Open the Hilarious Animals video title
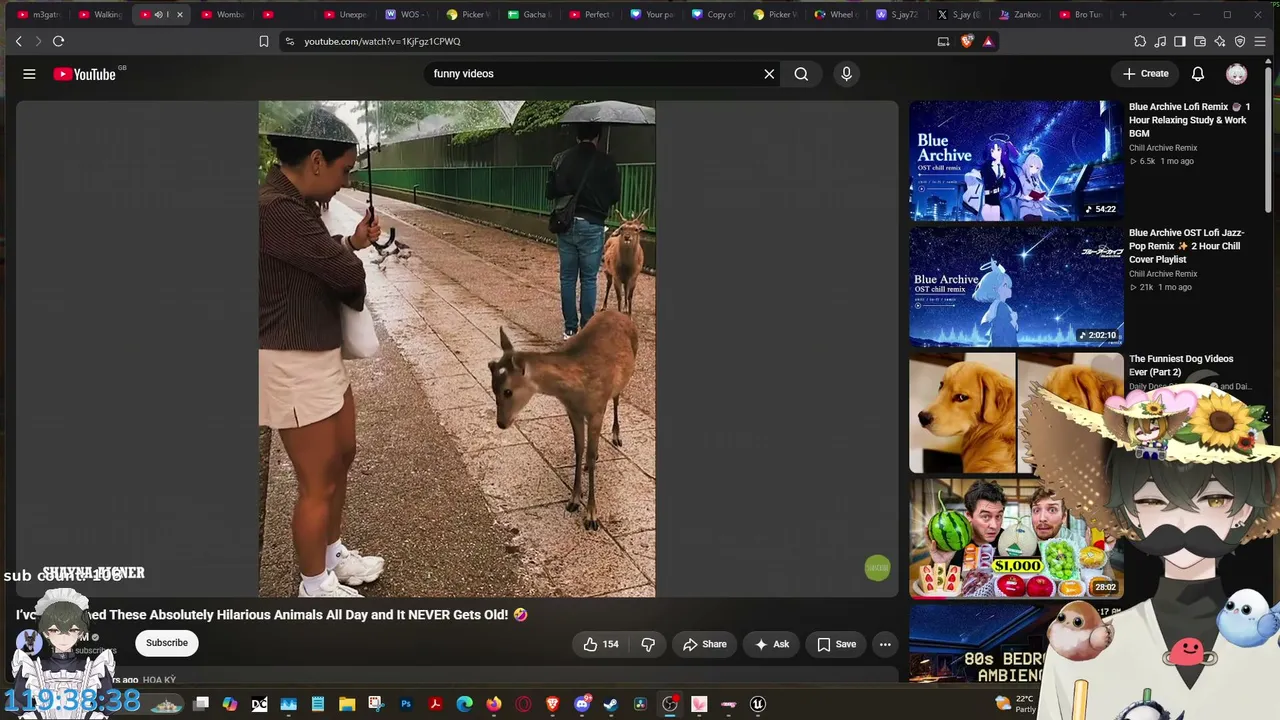 (271, 615)
